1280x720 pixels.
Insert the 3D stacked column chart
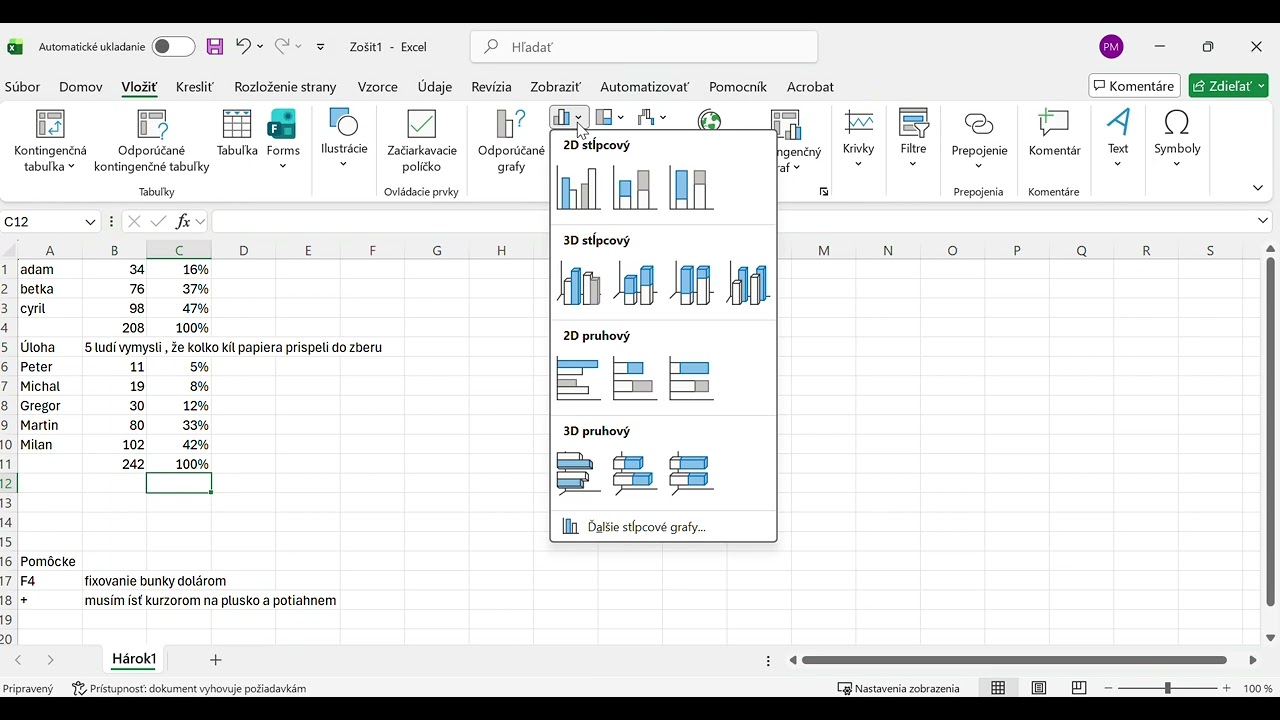click(x=635, y=284)
